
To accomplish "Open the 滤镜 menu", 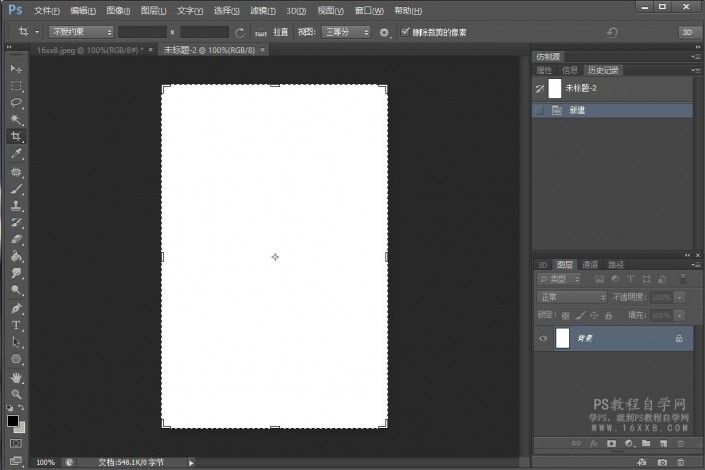I will (261, 10).
